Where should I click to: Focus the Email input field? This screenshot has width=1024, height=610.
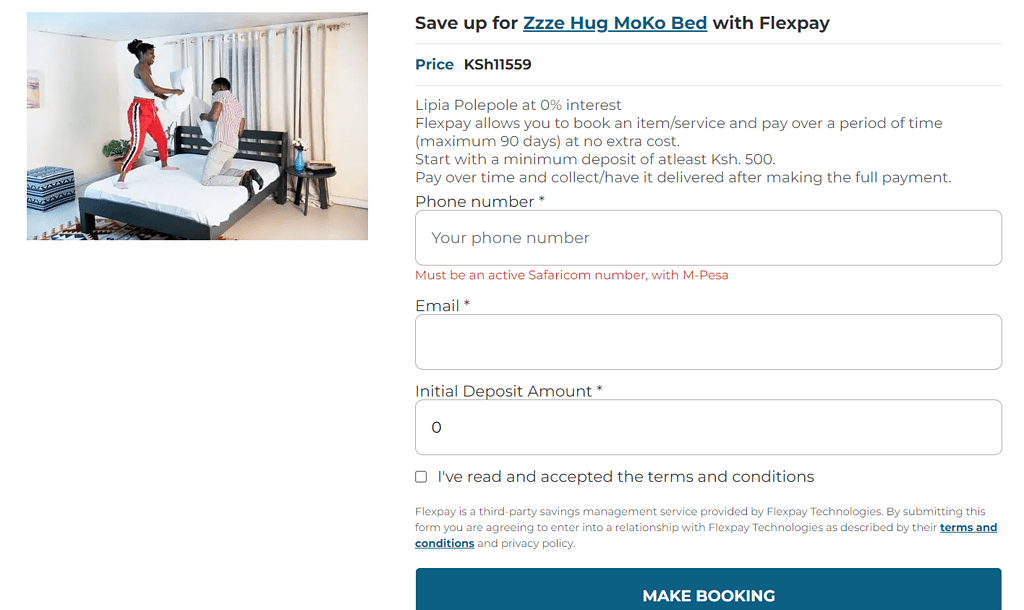(708, 341)
